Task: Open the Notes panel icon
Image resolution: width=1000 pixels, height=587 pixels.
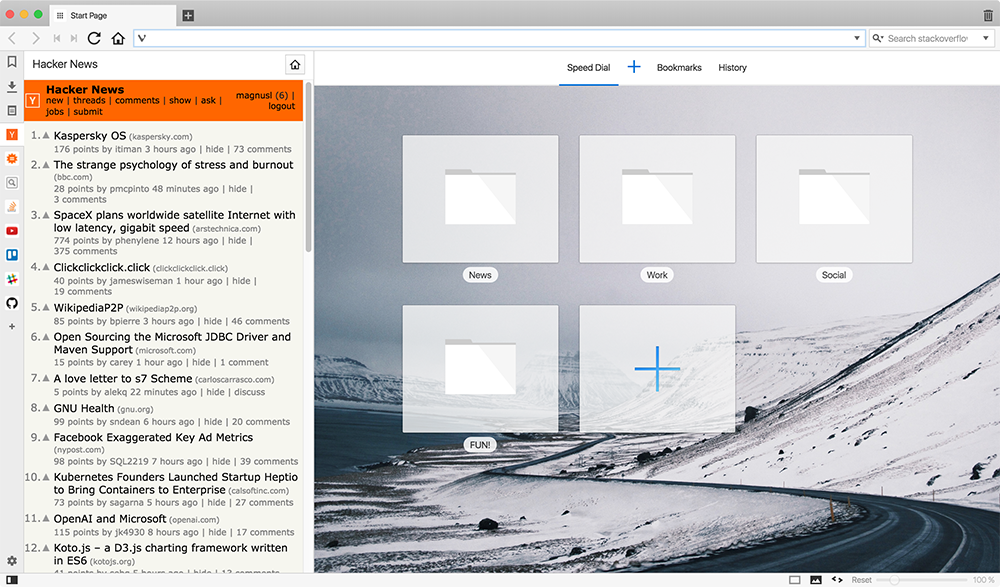Action: coord(11,110)
